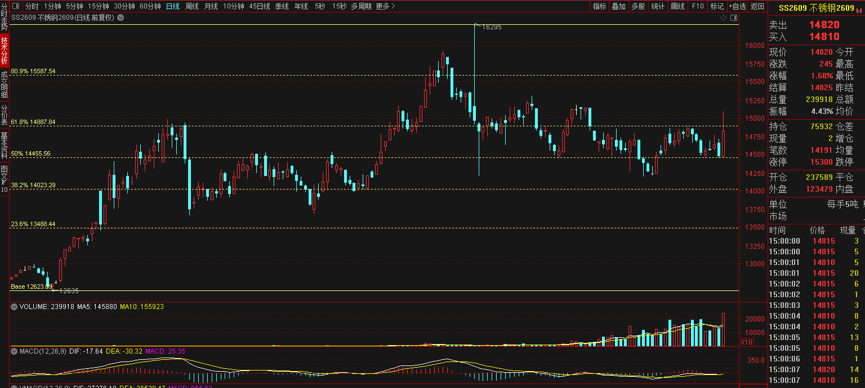Viewport: 865px width, 388px height.
Task: Click the 38.2% 14023.29 Fibonacci label
Action: pyautogui.click(x=34, y=185)
